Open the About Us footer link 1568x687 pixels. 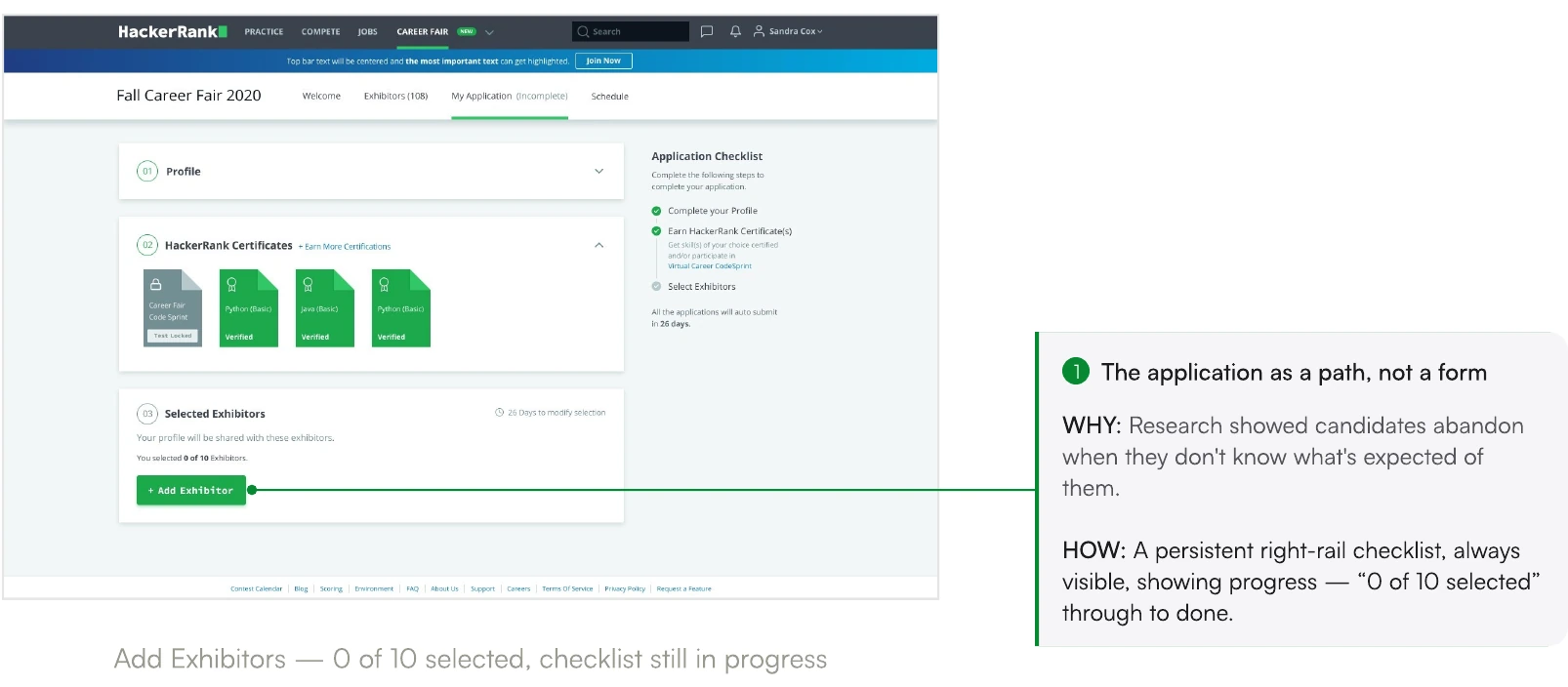(x=444, y=588)
